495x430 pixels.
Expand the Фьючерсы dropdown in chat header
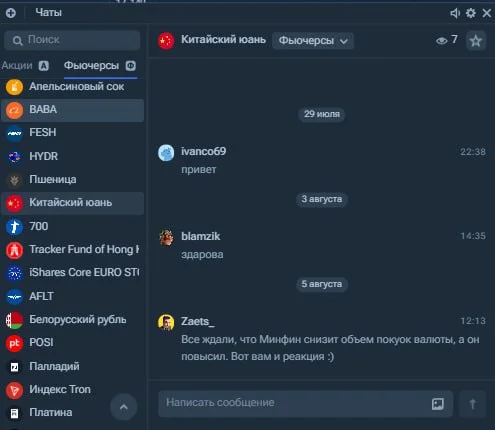point(313,41)
